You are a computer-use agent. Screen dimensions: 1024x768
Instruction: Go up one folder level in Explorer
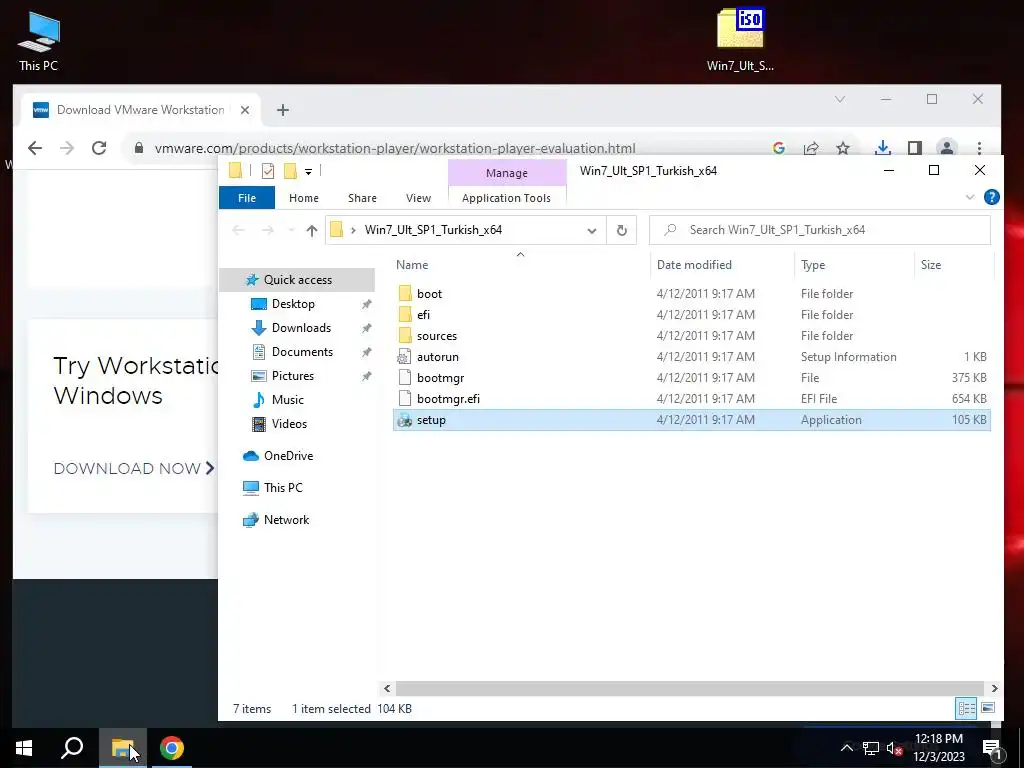pos(312,230)
